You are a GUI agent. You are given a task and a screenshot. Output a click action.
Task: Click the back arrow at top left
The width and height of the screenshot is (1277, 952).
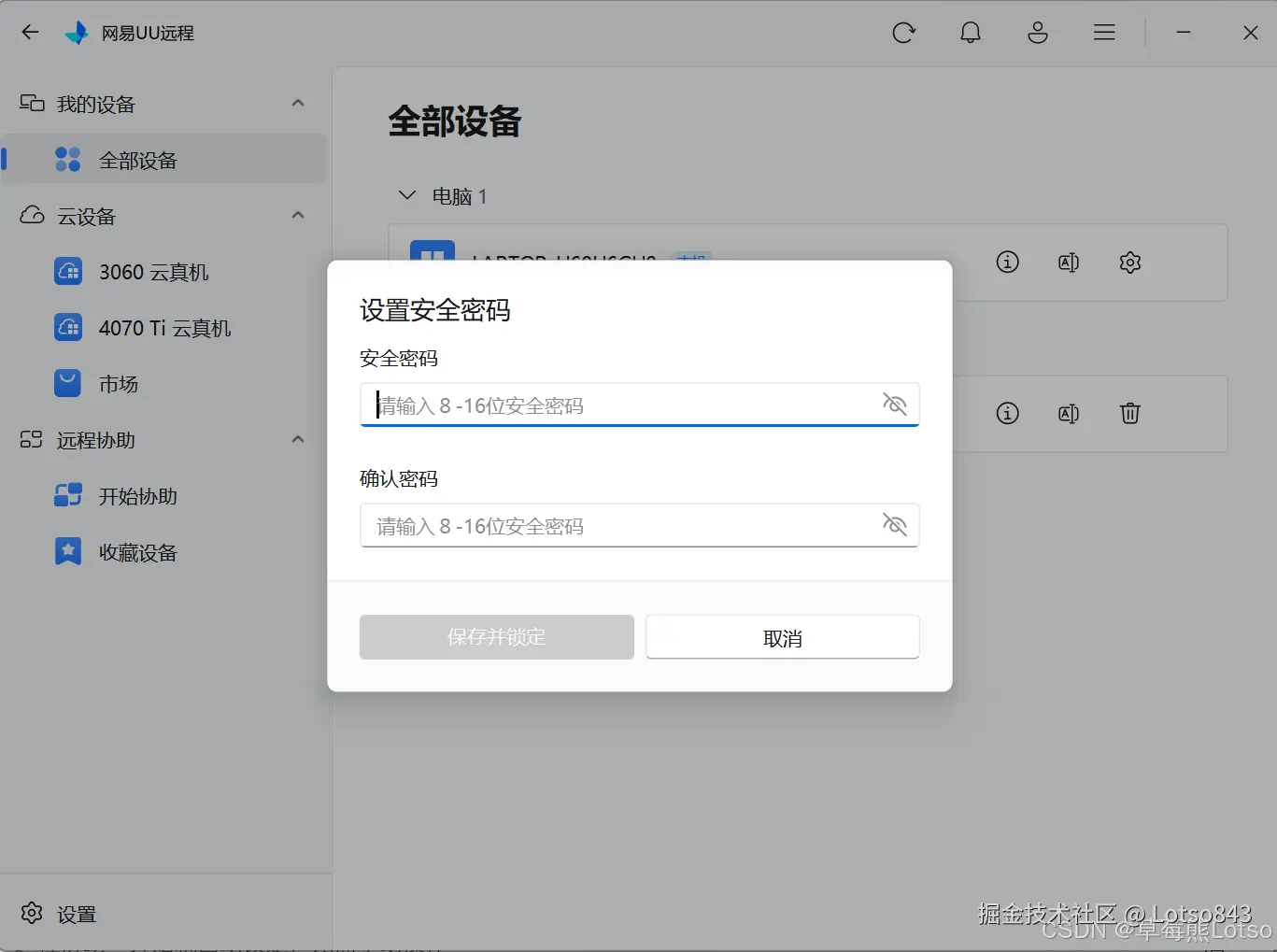pyautogui.click(x=30, y=32)
